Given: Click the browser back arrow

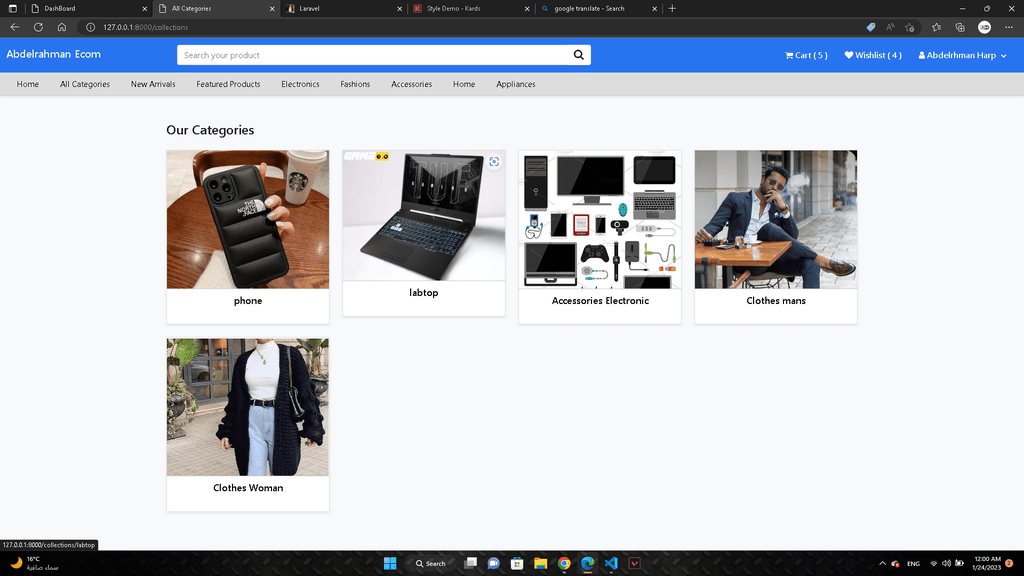Looking at the screenshot, I should tap(14, 27).
